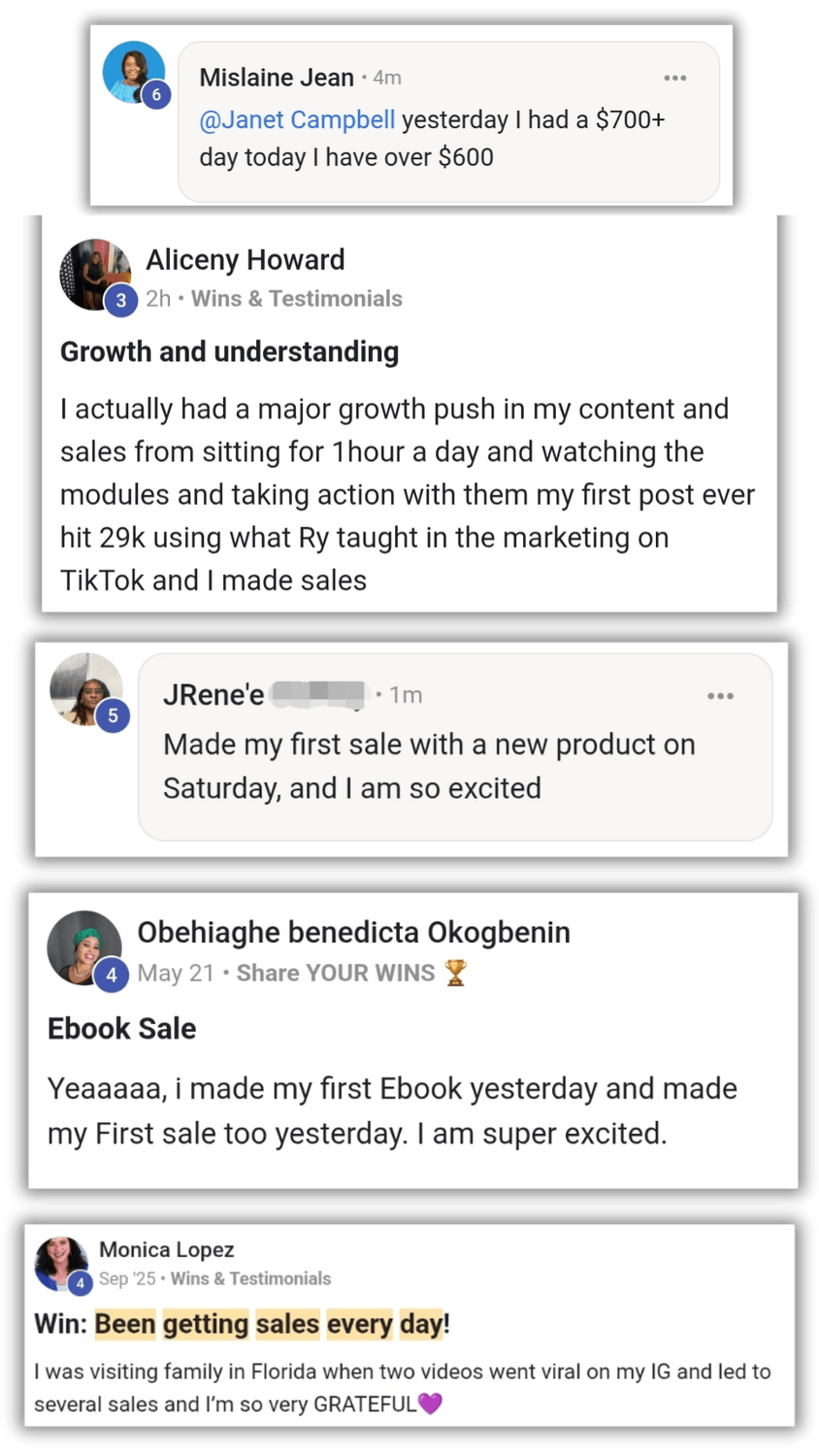
Task: Open Wins & Testimonials category on Aliceny's post
Action: tap(296, 299)
